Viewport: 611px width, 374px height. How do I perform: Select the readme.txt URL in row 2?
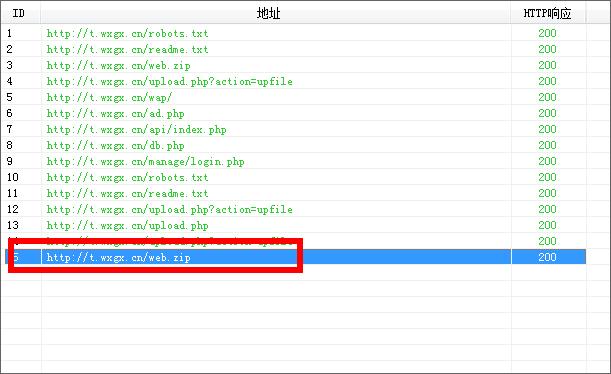click(127, 49)
